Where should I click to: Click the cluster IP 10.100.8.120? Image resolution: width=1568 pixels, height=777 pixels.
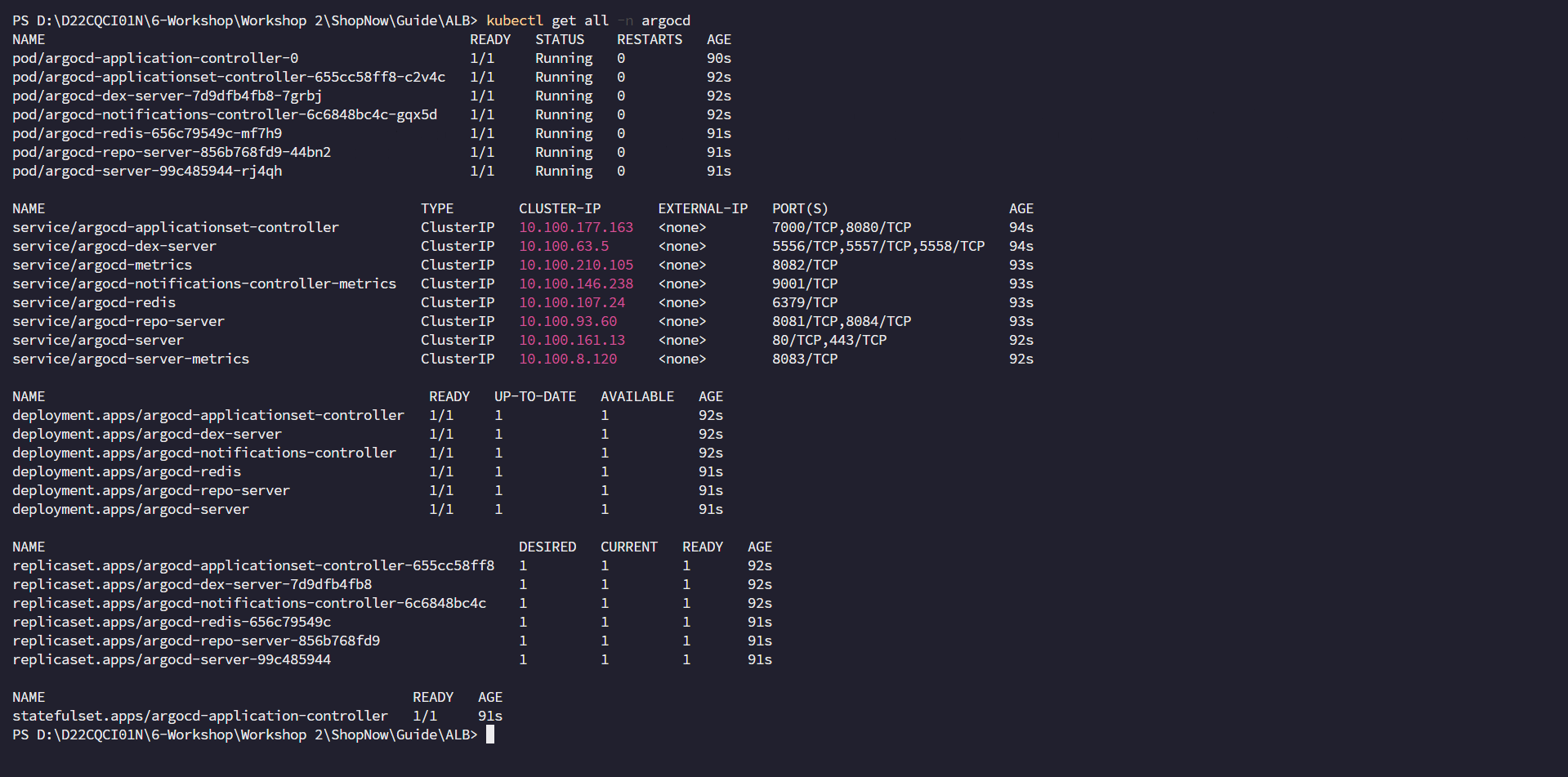(568, 359)
